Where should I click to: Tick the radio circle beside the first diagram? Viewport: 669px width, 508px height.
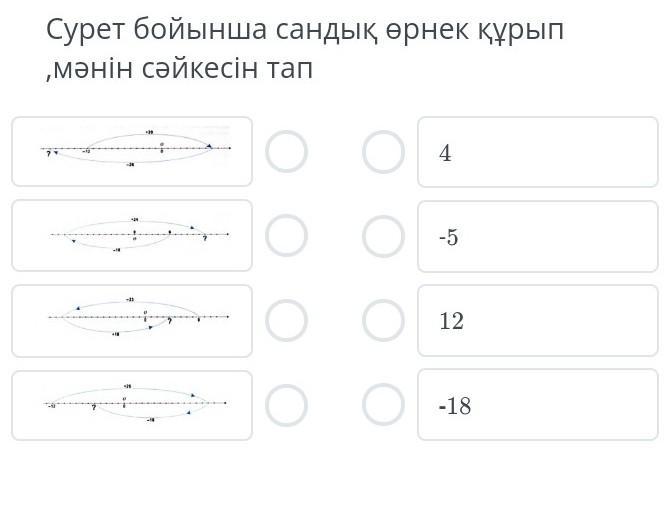pyautogui.click(x=286, y=151)
